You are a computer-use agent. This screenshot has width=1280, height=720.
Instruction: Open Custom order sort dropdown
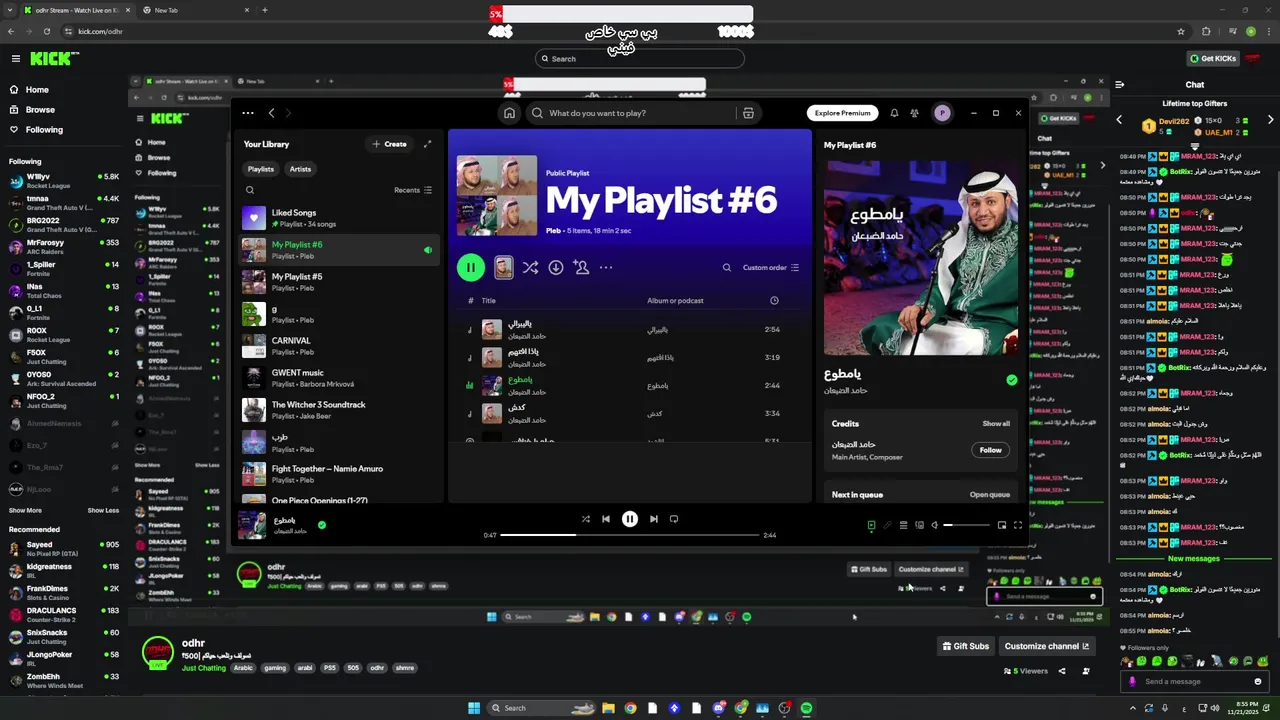click(771, 267)
